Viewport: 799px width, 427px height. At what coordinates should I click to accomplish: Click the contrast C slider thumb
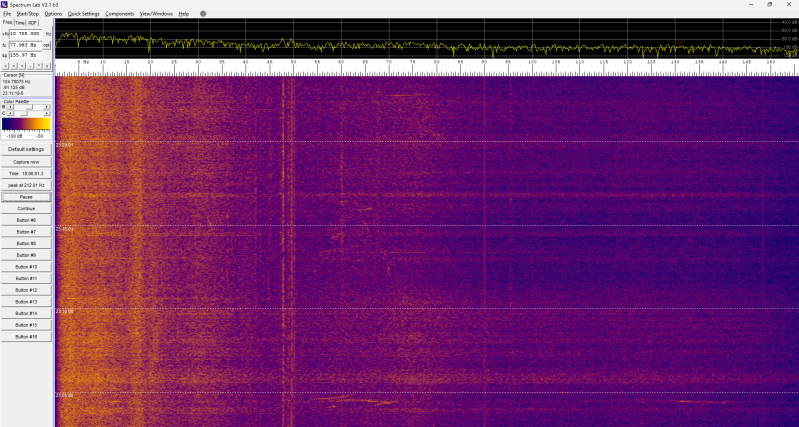pos(24,113)
